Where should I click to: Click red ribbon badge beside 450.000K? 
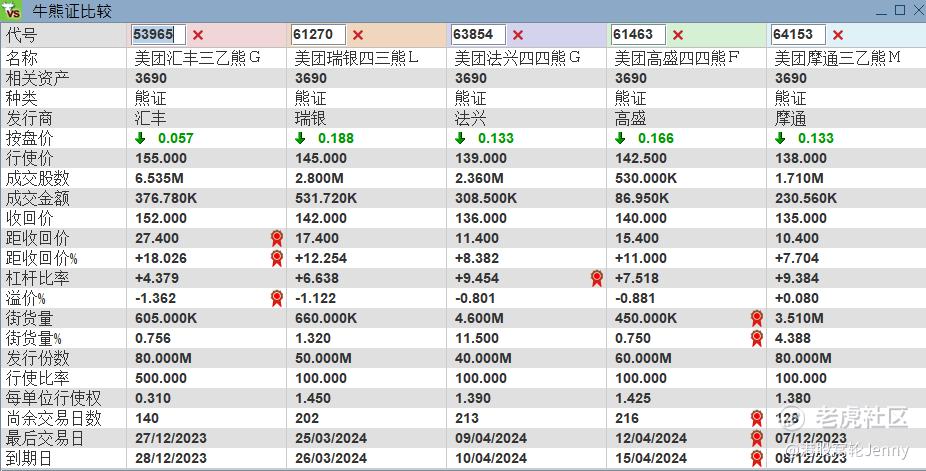(x=757, y=319)
